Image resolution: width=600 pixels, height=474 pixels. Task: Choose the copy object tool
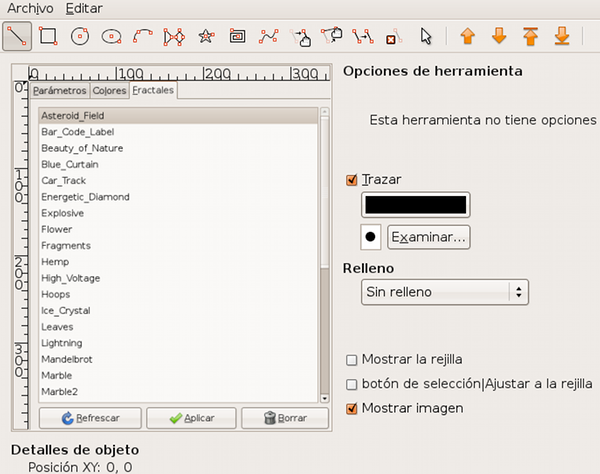tap(363, 36)
